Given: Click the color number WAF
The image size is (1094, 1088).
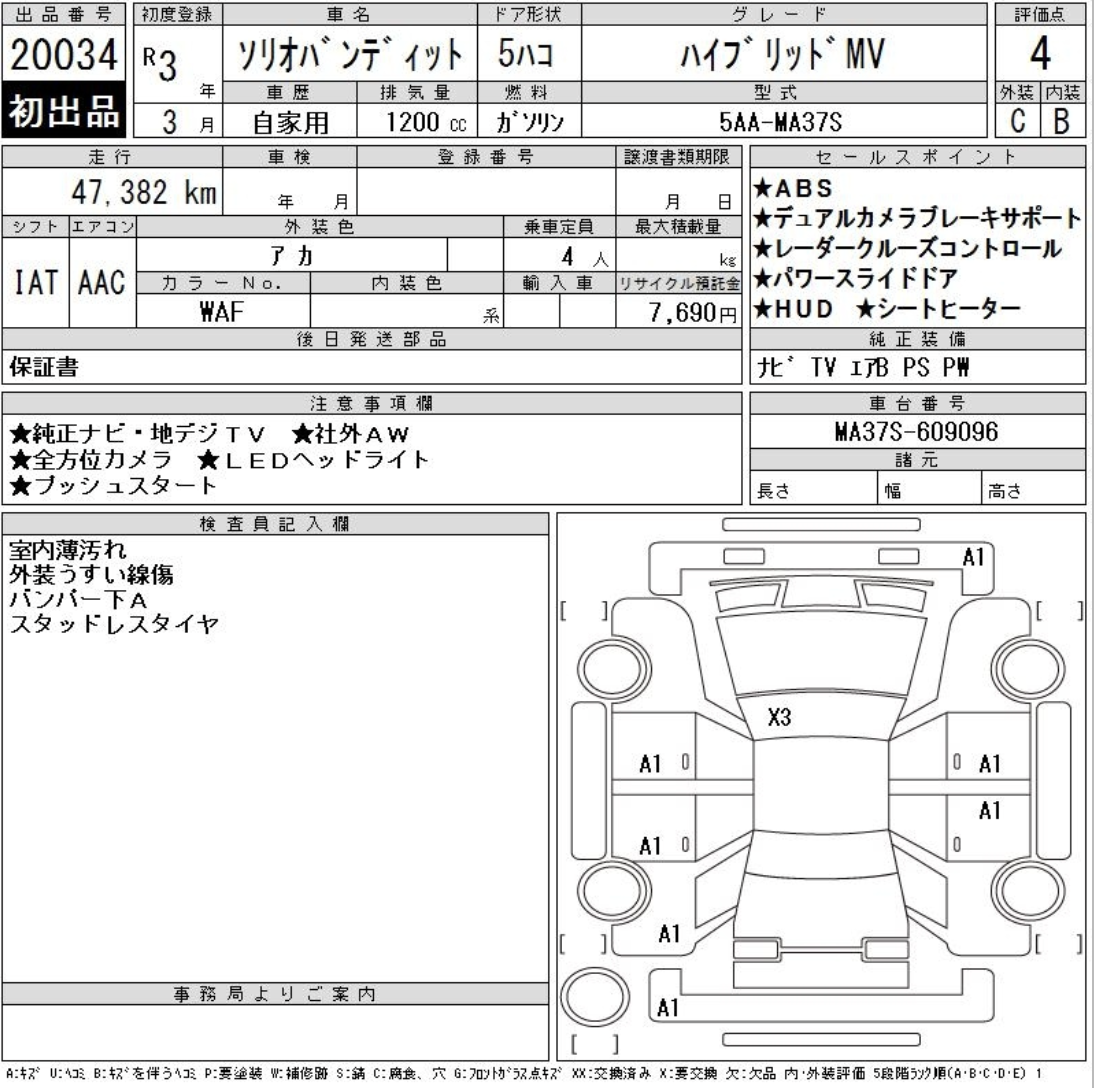Looking at the screenshot, I should point(221,311).
